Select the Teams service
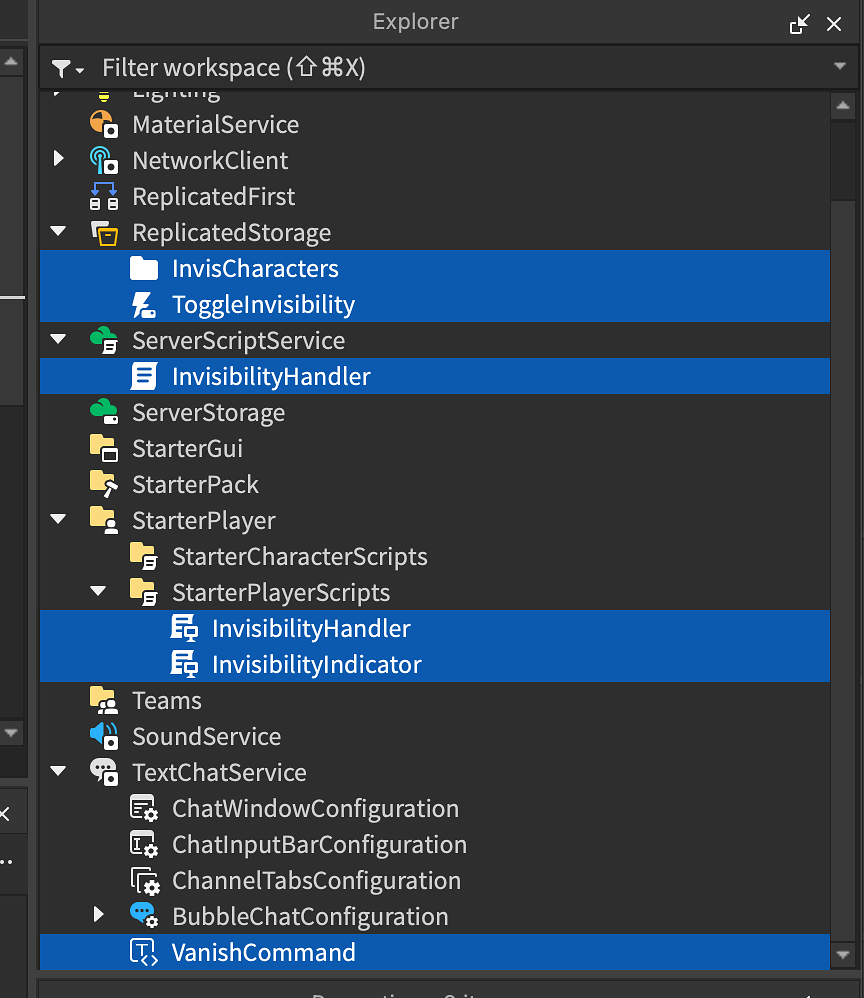Screen dimensions: 864x998 click(166, 700)
